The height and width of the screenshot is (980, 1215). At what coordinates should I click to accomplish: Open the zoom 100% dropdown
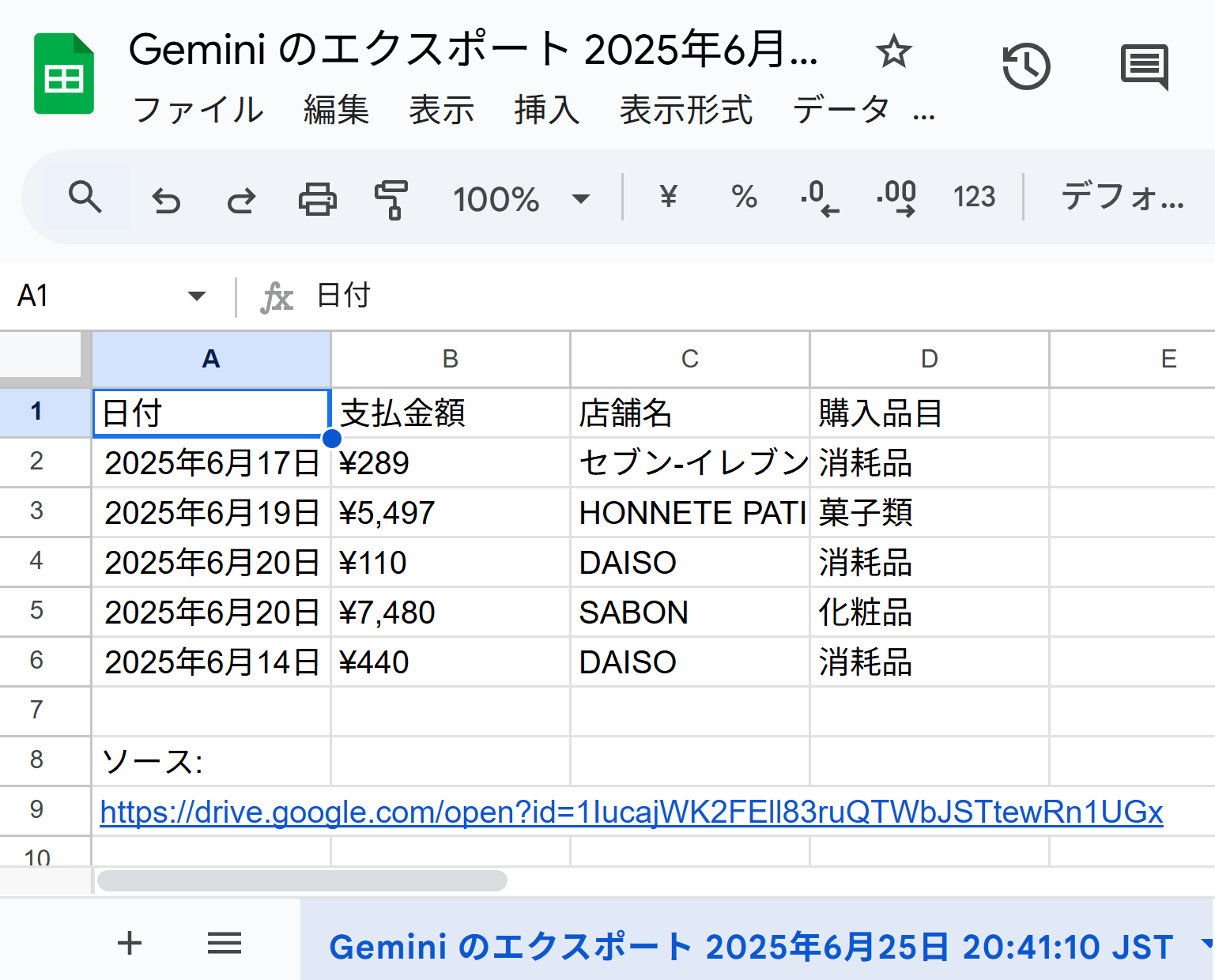coord(521,198)
